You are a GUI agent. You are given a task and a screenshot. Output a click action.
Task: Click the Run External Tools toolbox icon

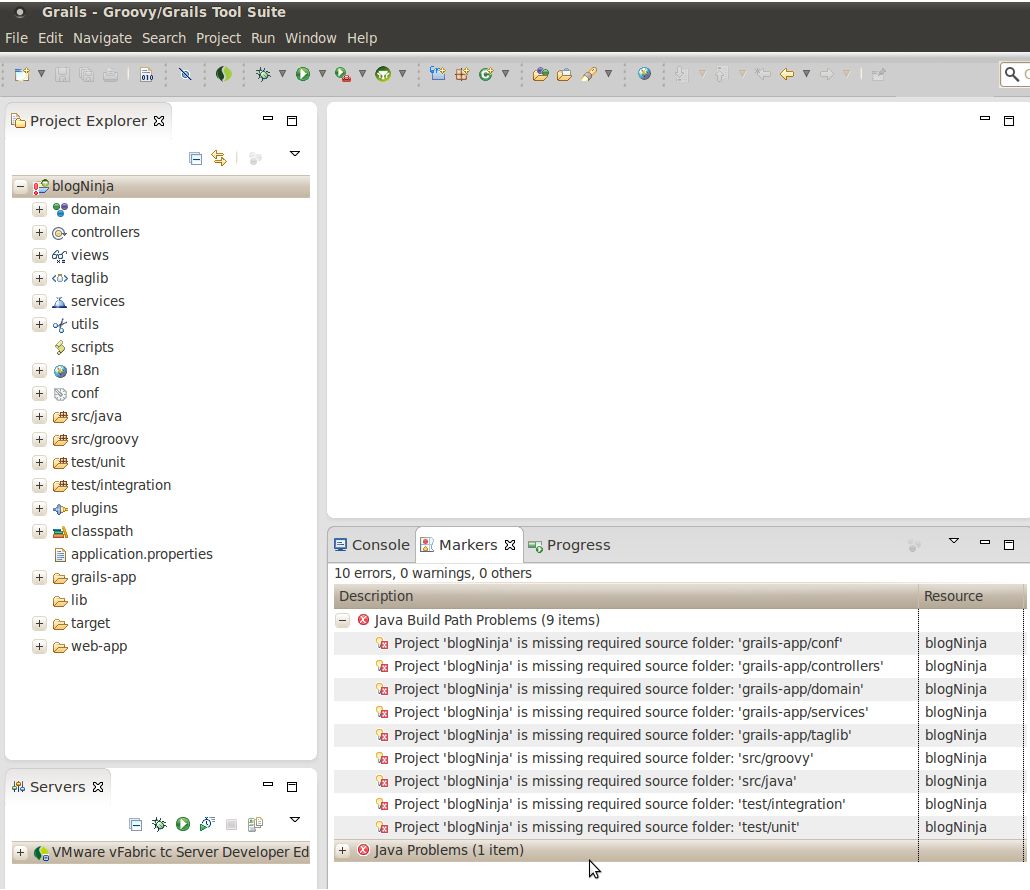342,74
